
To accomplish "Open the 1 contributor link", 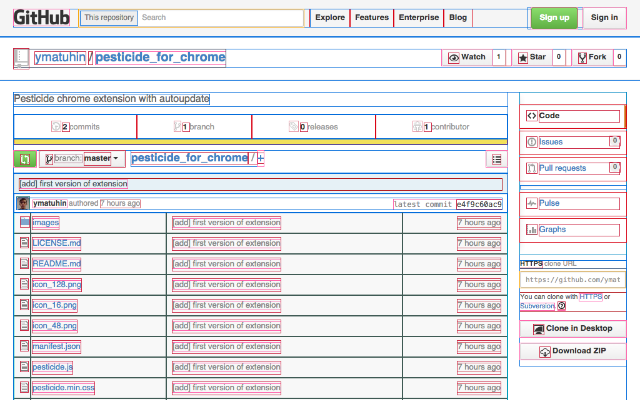I will (441, 127).
